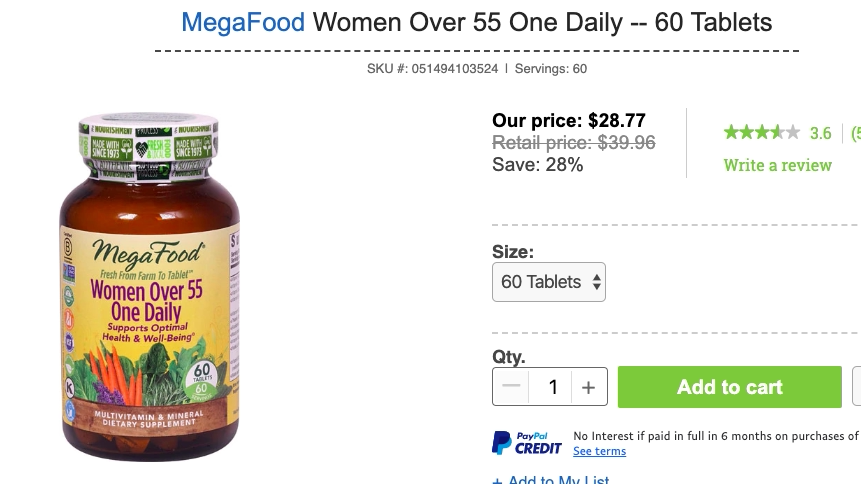Click the MegaFood bottle product image
Screen dimensions: 861x484
[x=150, y=289]
